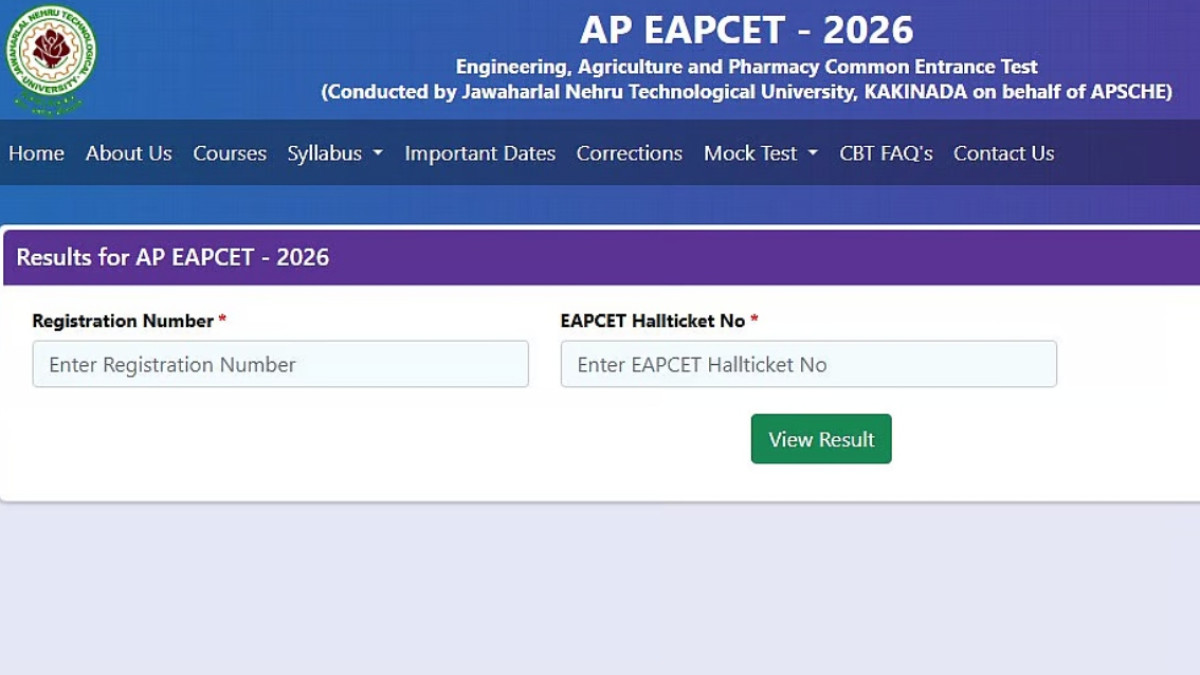The width and height of the screenshot is (1200, 675).
Task: Click the JNTU Kakinada university logo
Action: [52, 58]
